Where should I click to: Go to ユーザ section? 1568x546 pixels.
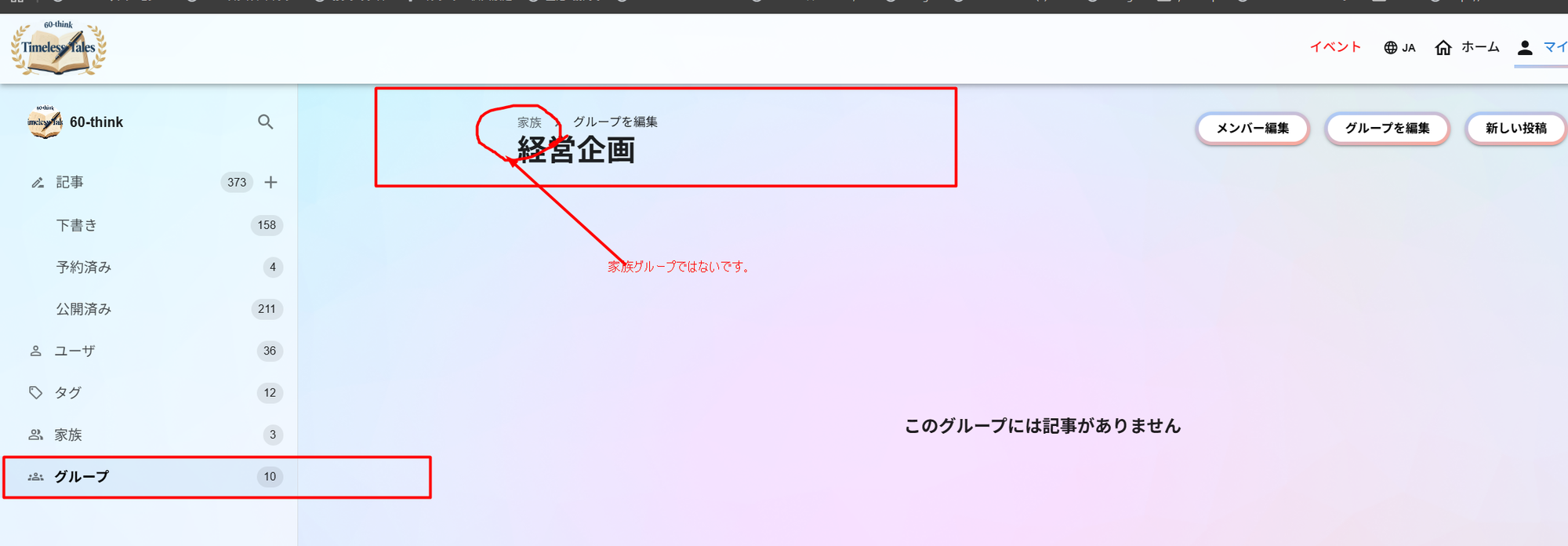[x=74, y=351]
